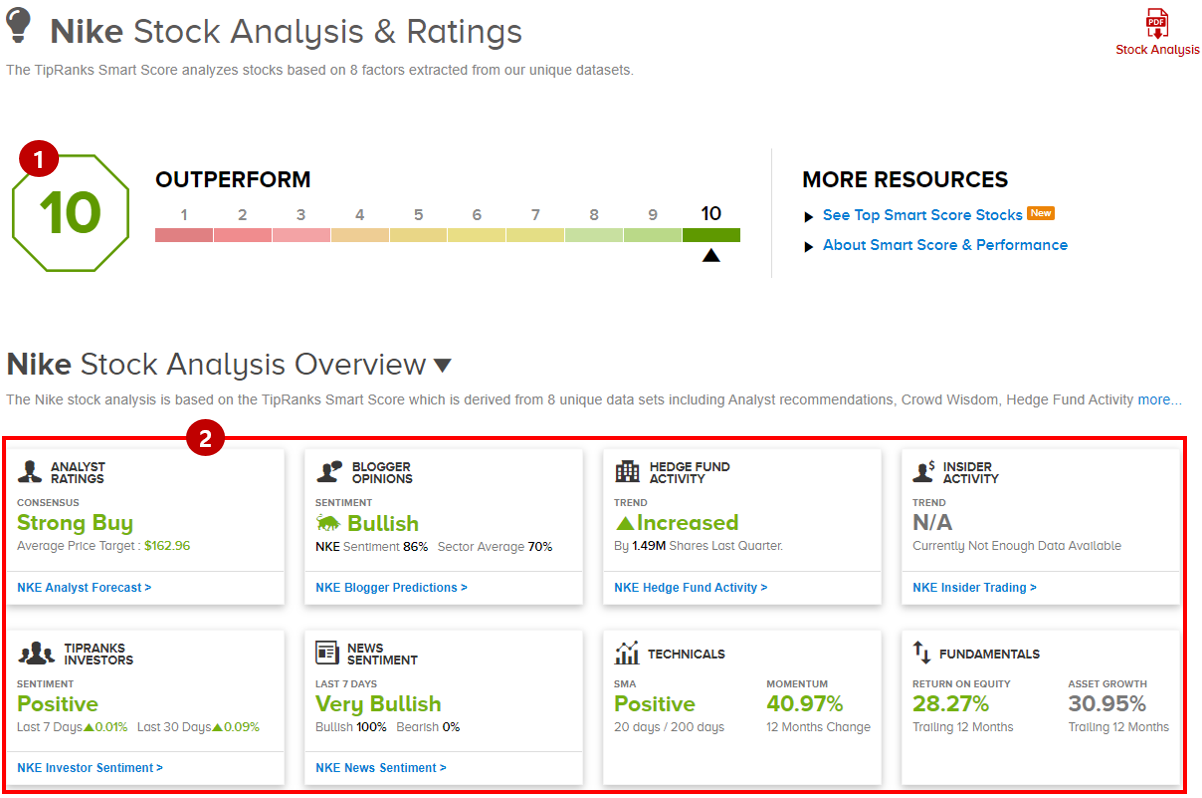This screenshot has width=1202, height=798.
Task: Click the light green score 8 segment
Action: pyautogui.click(x=594, y=235)
